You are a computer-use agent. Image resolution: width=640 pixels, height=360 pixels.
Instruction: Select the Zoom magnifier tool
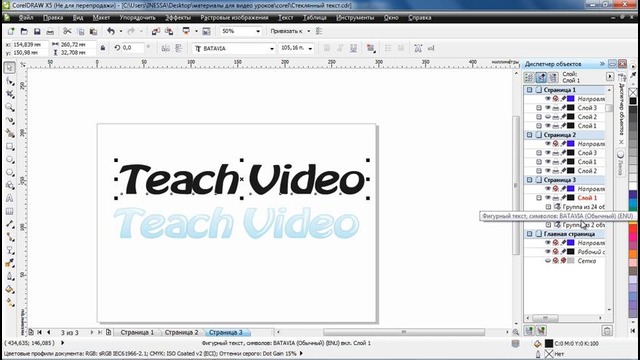tap(10, 107)
